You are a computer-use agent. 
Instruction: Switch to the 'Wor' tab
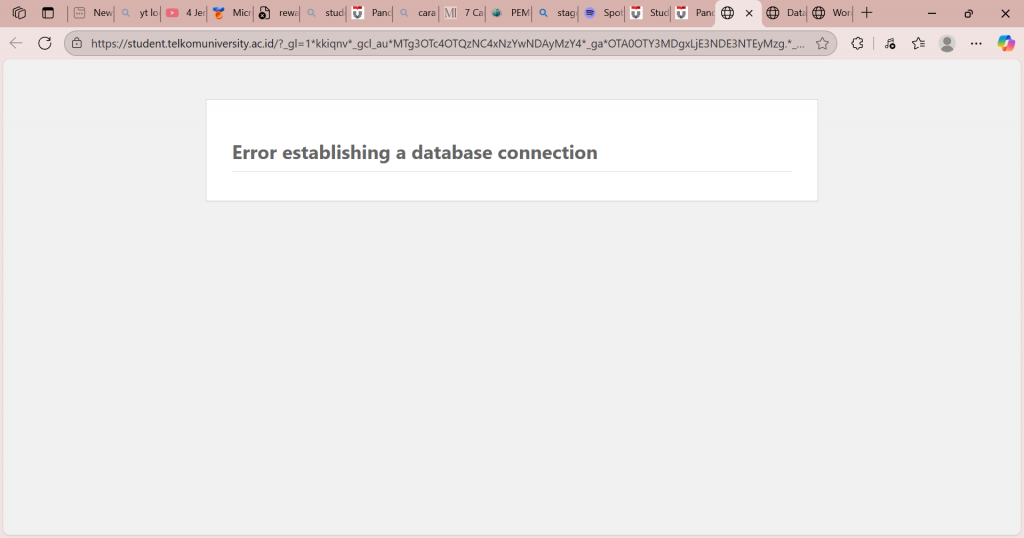coord(831,13)
